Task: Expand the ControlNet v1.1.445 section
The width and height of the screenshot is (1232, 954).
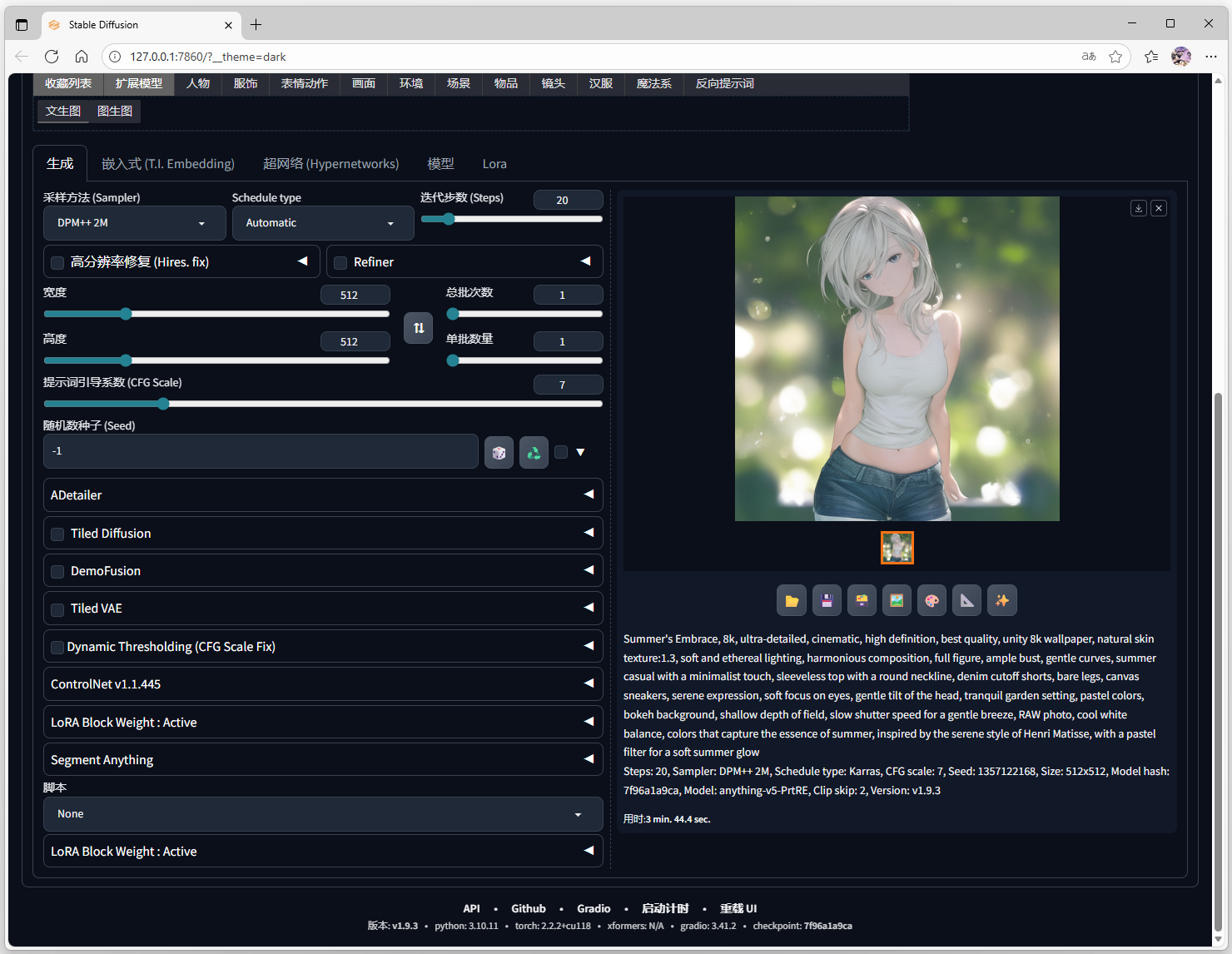Action: click(x=322, y=684)
